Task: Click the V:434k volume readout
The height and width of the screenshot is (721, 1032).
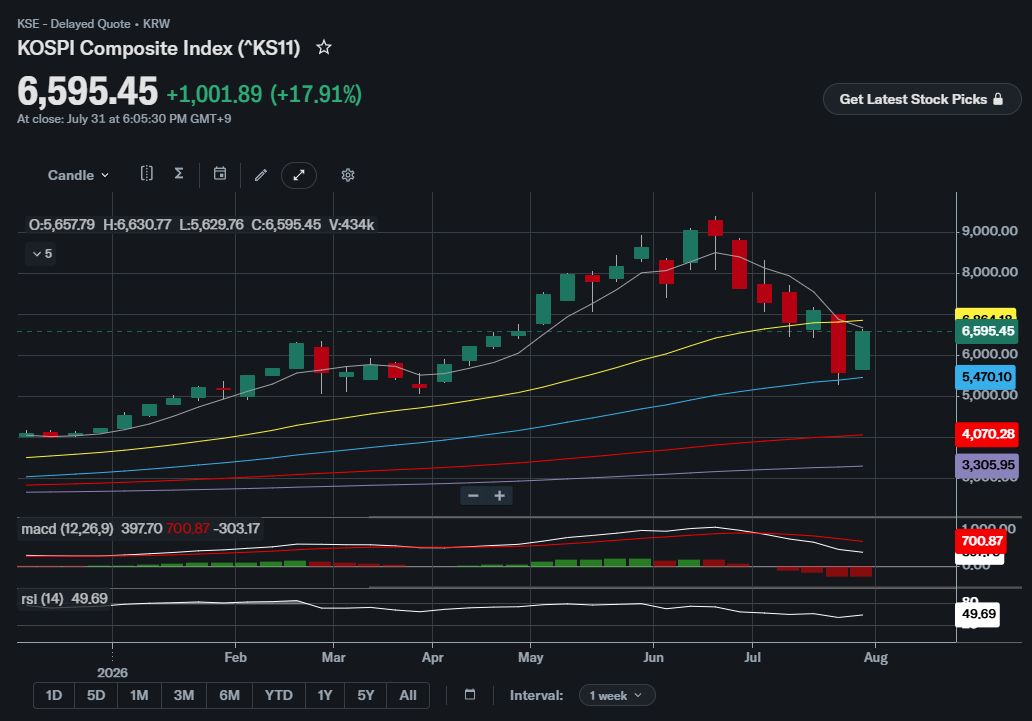Action: pyautogui.click(x=351, y=225)
